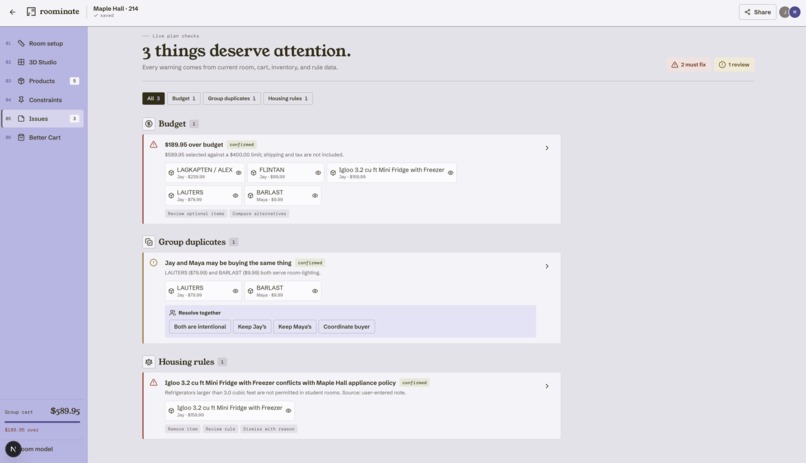The width and height of the screenshot is (806, 463).
Task: Open Issues in sidebar
Action: coord(43,119)
